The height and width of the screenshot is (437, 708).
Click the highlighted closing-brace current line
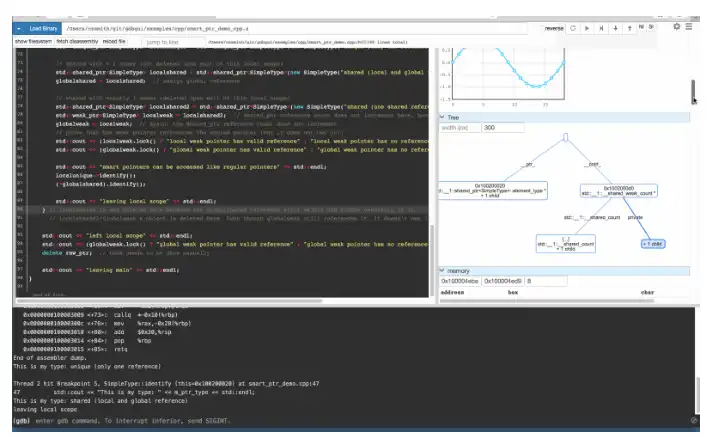tap(222, 210)
